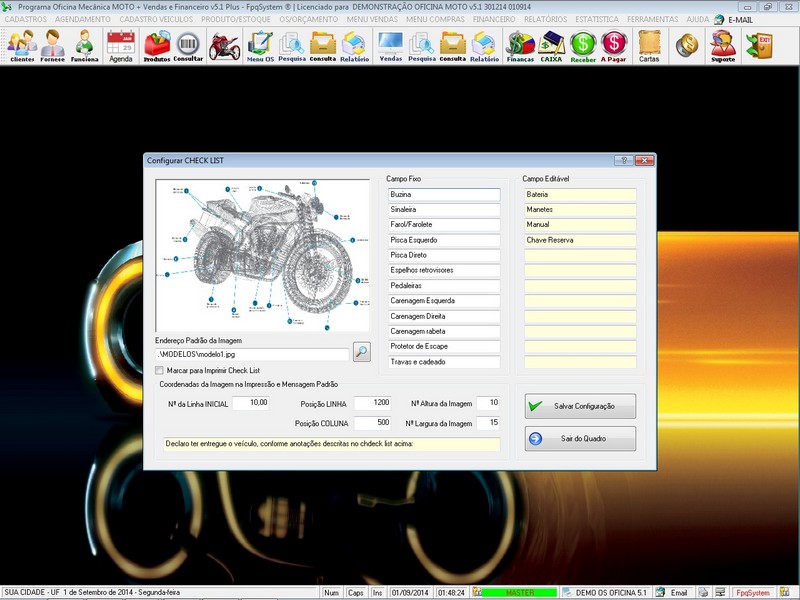Screen dimensions: 800x600
Task: Enable Marcar para Imprimir Check List
Action: point(160,370)
